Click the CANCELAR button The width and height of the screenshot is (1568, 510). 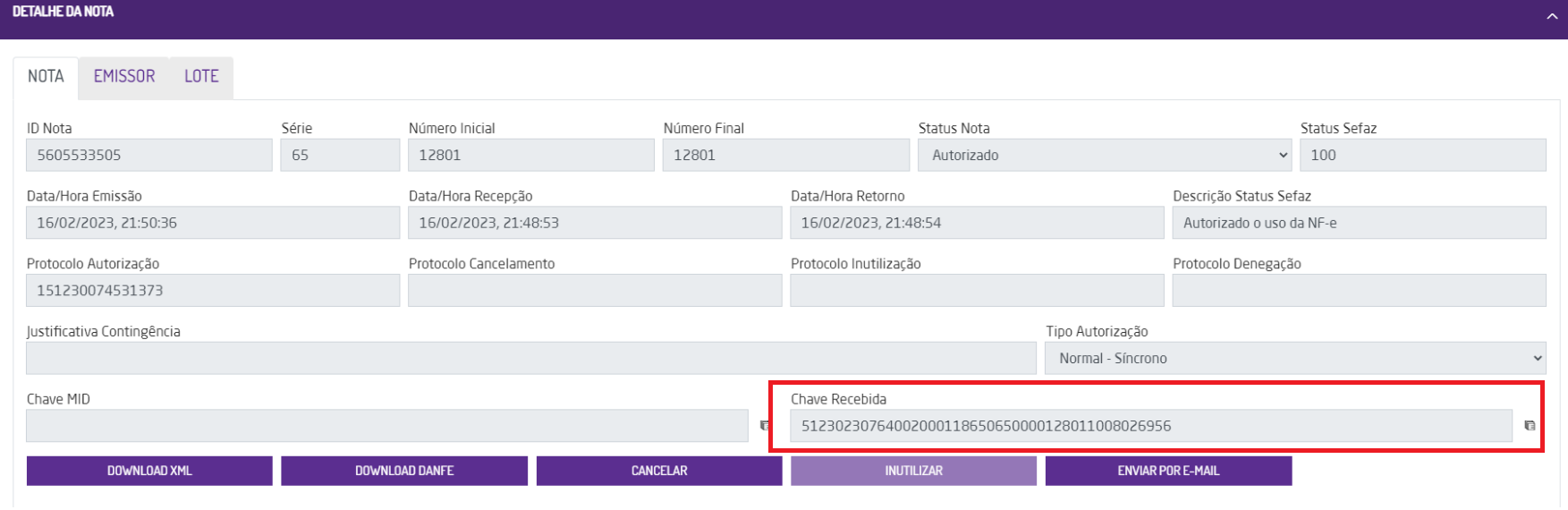tap(659, 471)
